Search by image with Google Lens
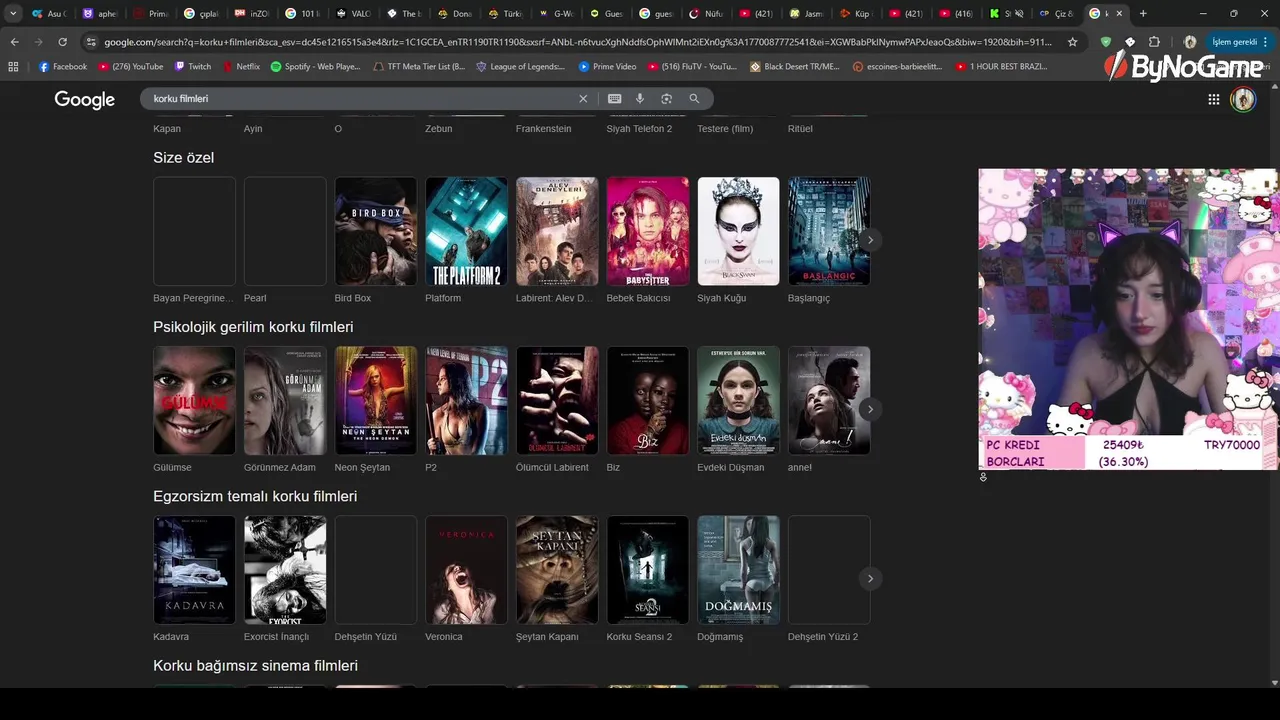1280x720 pixels. tap(666, 99)
